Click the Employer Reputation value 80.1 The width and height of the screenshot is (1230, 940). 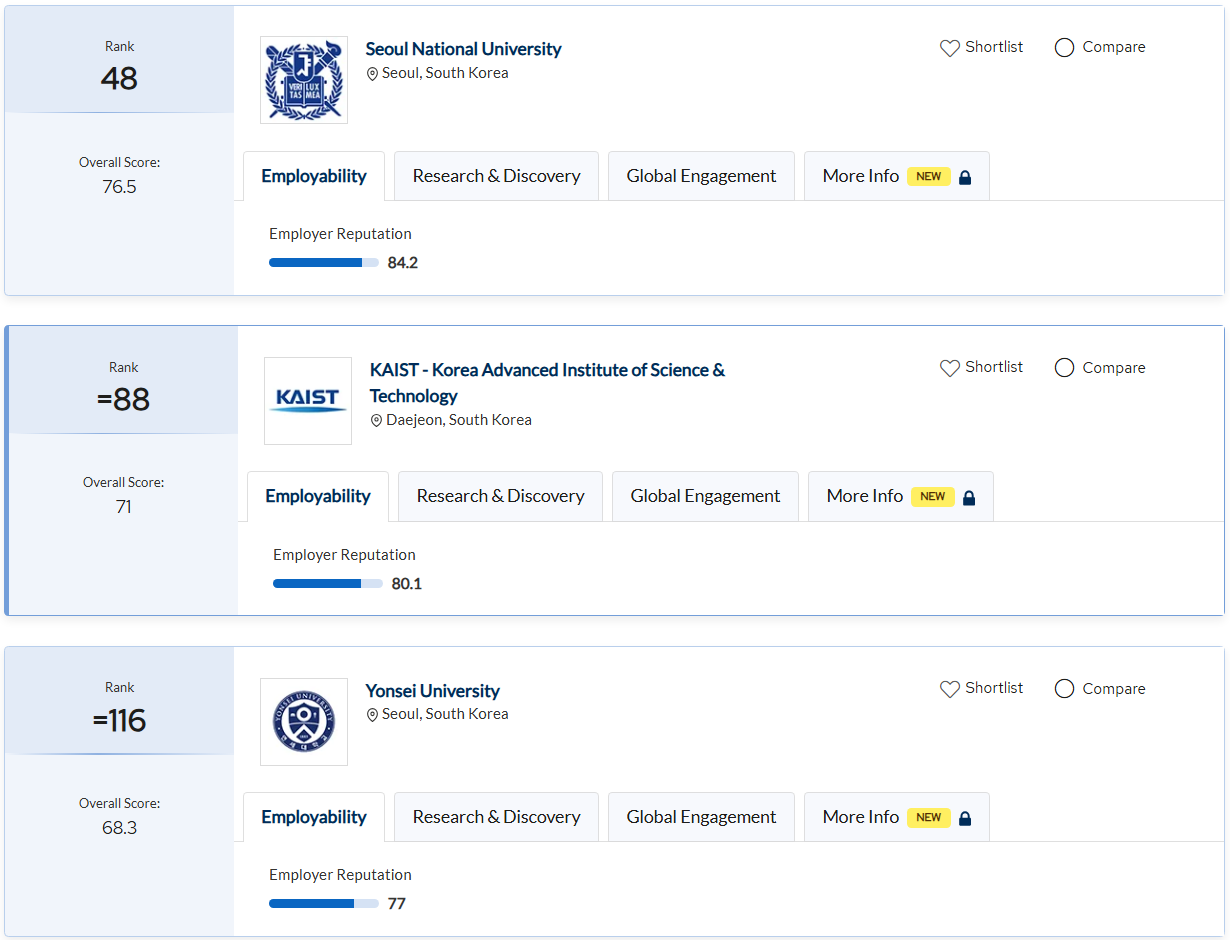[x=407, y=584]
